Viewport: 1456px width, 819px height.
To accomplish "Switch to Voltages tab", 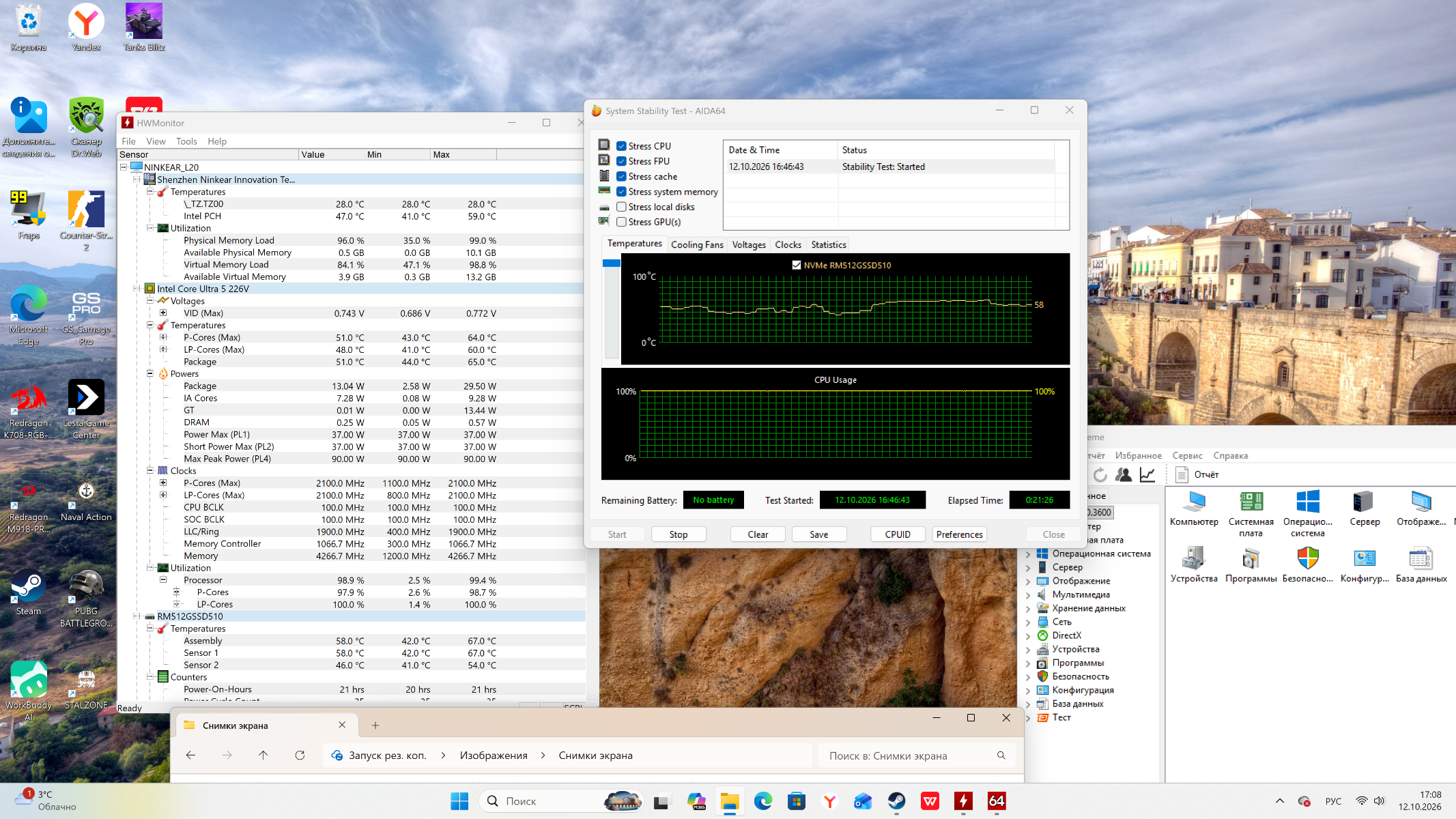I will [x=749, y=245].
